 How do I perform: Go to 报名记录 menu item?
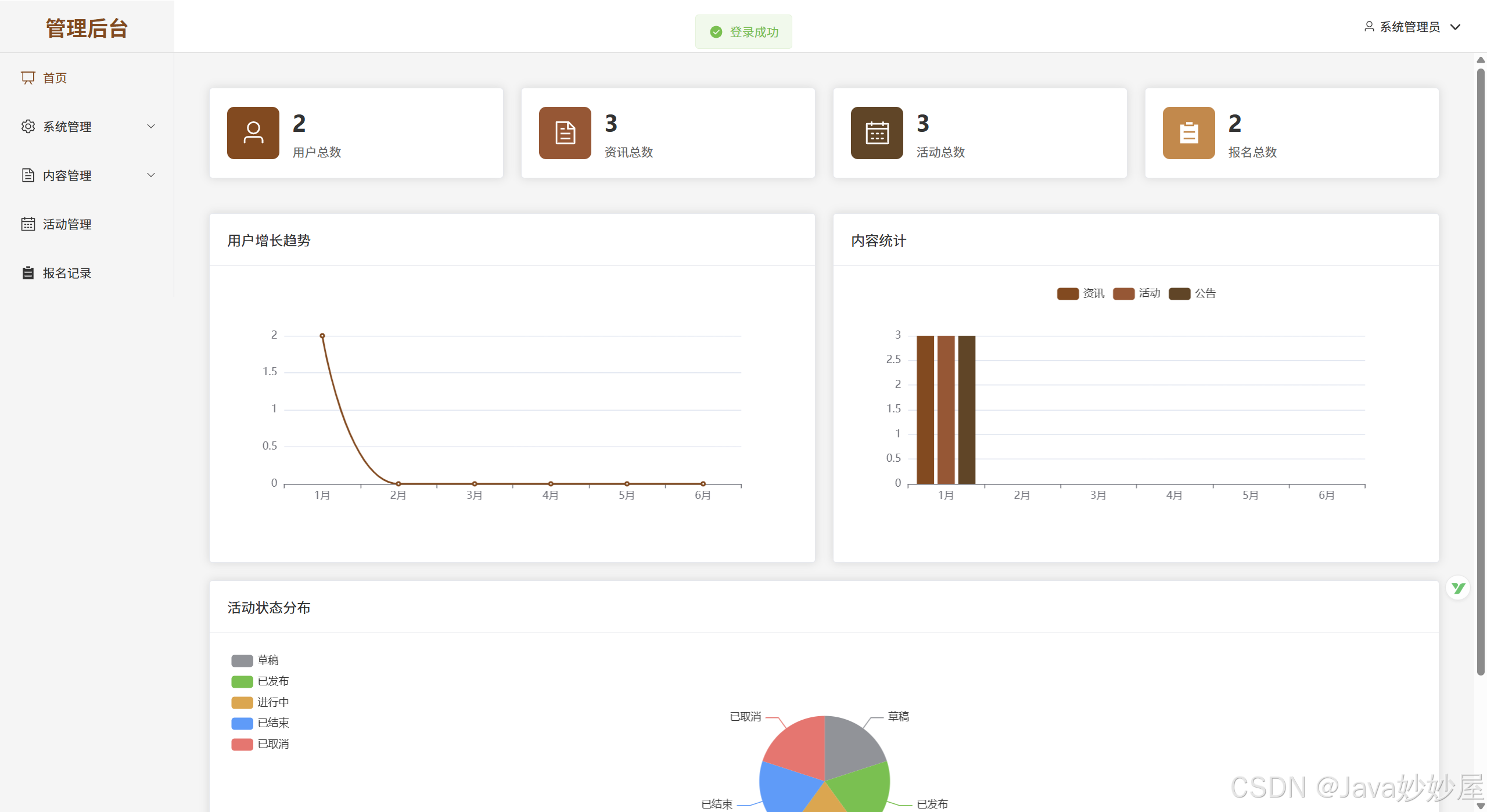[67, 273]
